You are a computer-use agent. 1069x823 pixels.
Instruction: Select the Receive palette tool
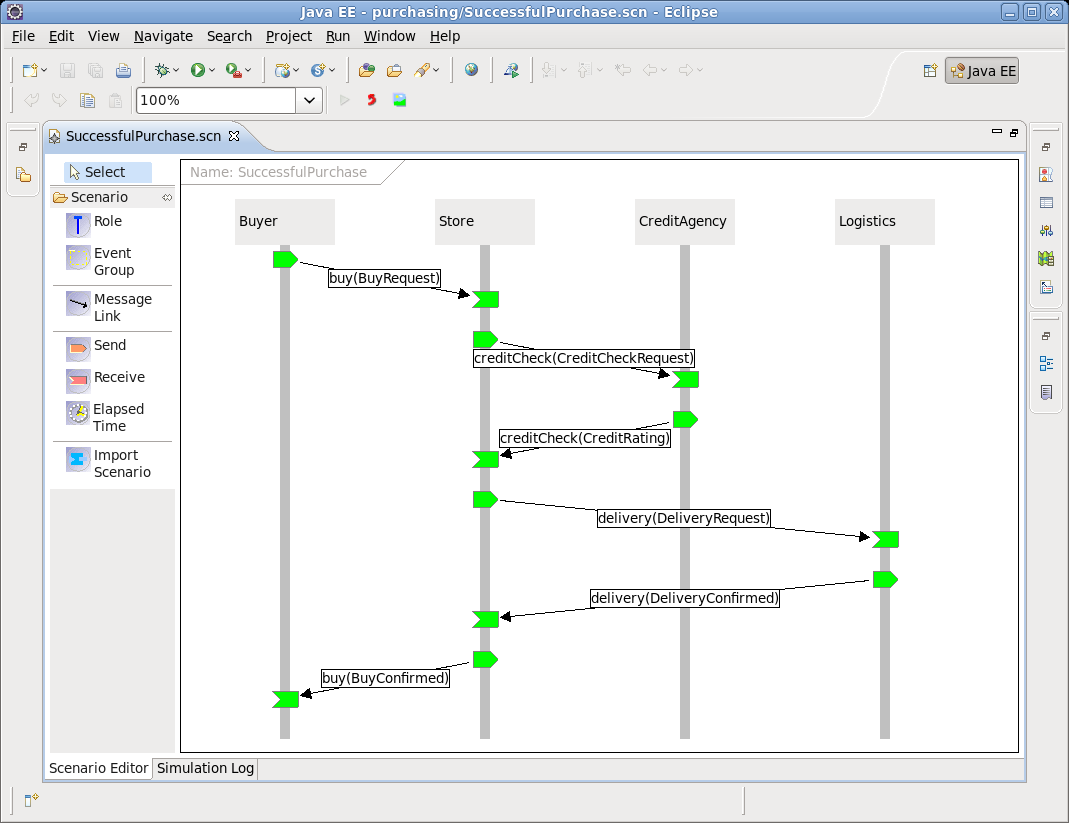[x=112, y=380]
